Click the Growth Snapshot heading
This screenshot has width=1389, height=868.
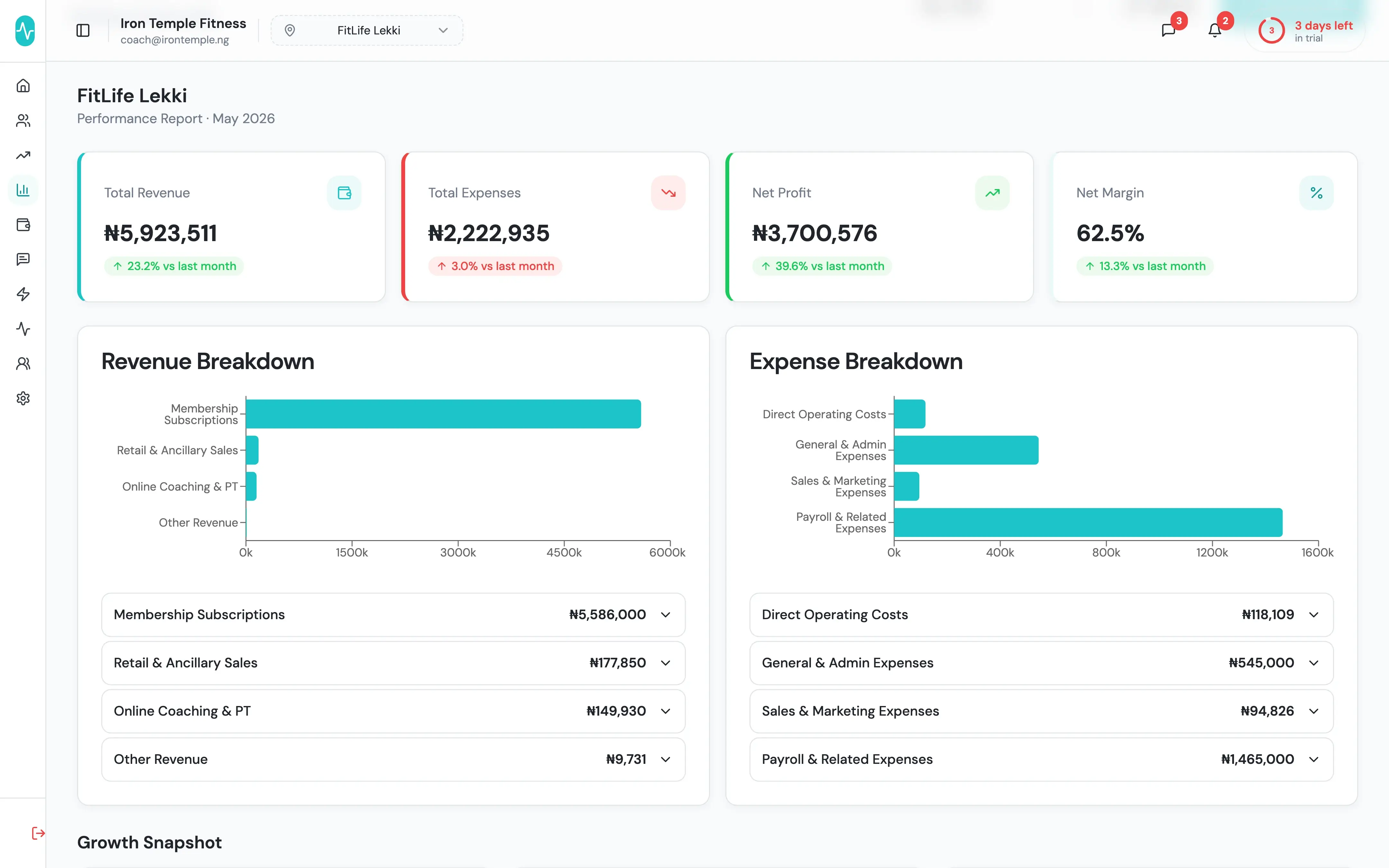149,842
